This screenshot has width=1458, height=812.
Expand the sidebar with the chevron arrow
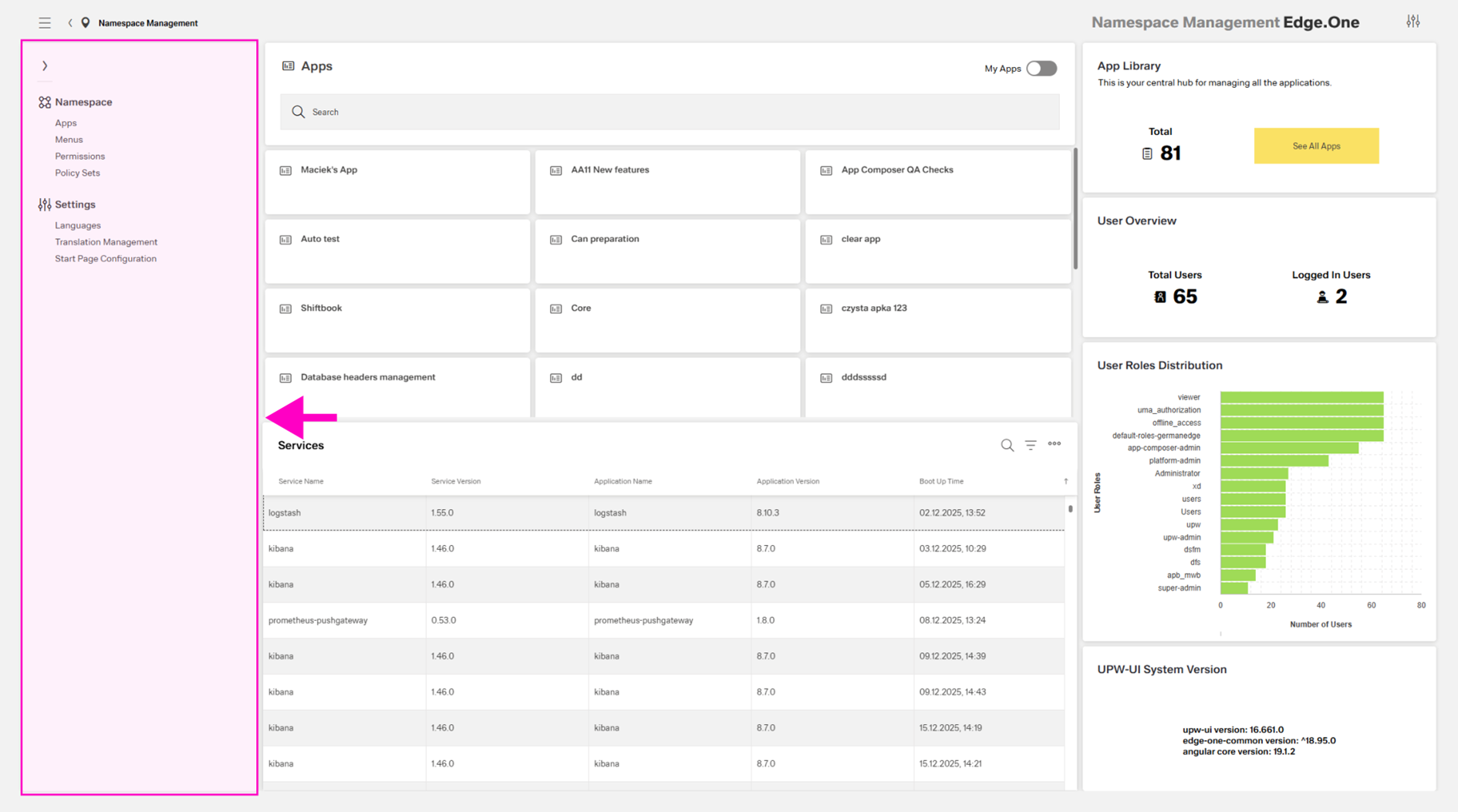(x=45, y=66)
